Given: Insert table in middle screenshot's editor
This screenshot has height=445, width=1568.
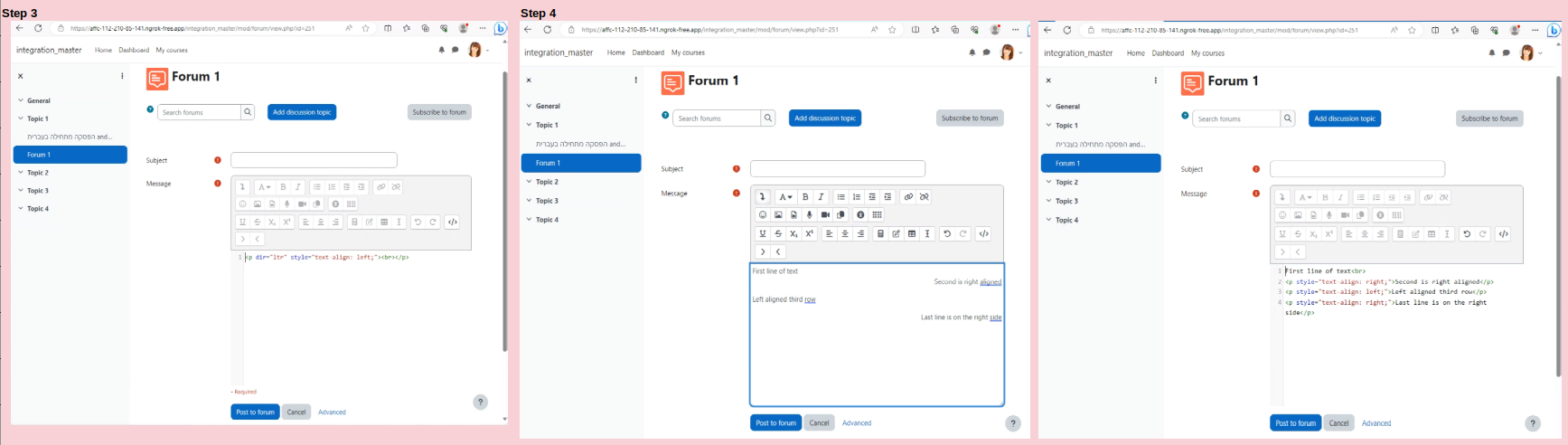Looking at the screenshot, I should pos(912,233).
